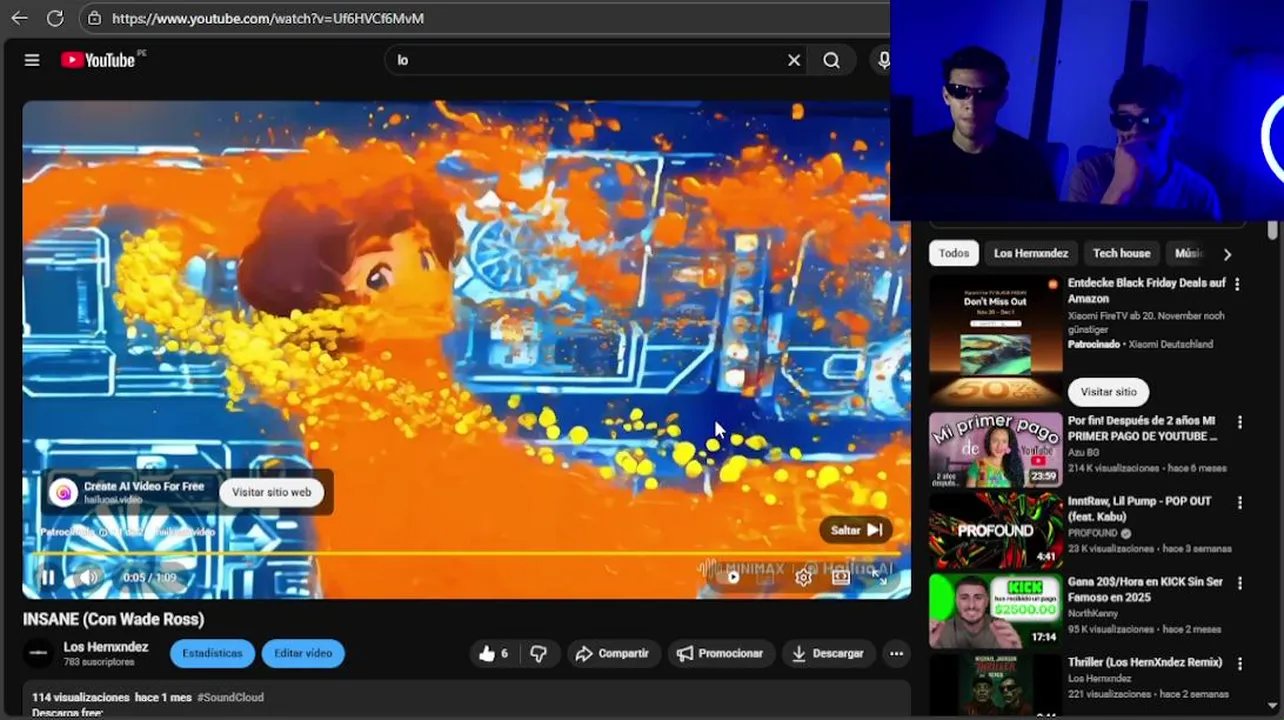Click Visitar sitio web on the ad overlay
1284x720 pixels.
click(x=271, y=492)
